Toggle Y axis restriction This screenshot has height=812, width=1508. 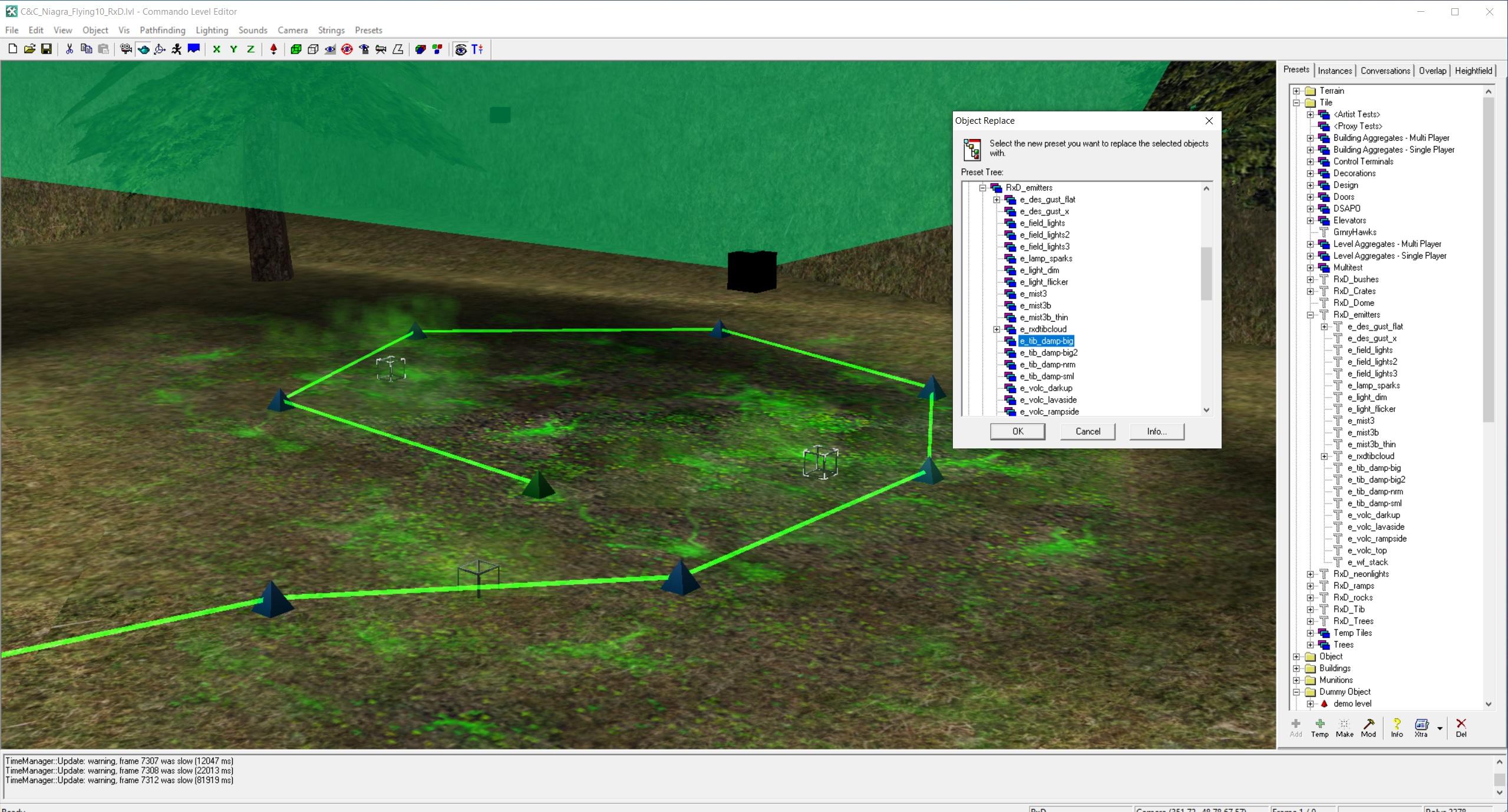tap(233, 49)
